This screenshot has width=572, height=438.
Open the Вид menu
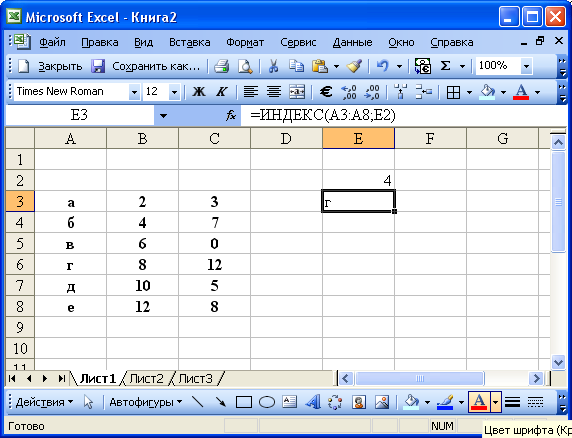click(x=143, y=42)
